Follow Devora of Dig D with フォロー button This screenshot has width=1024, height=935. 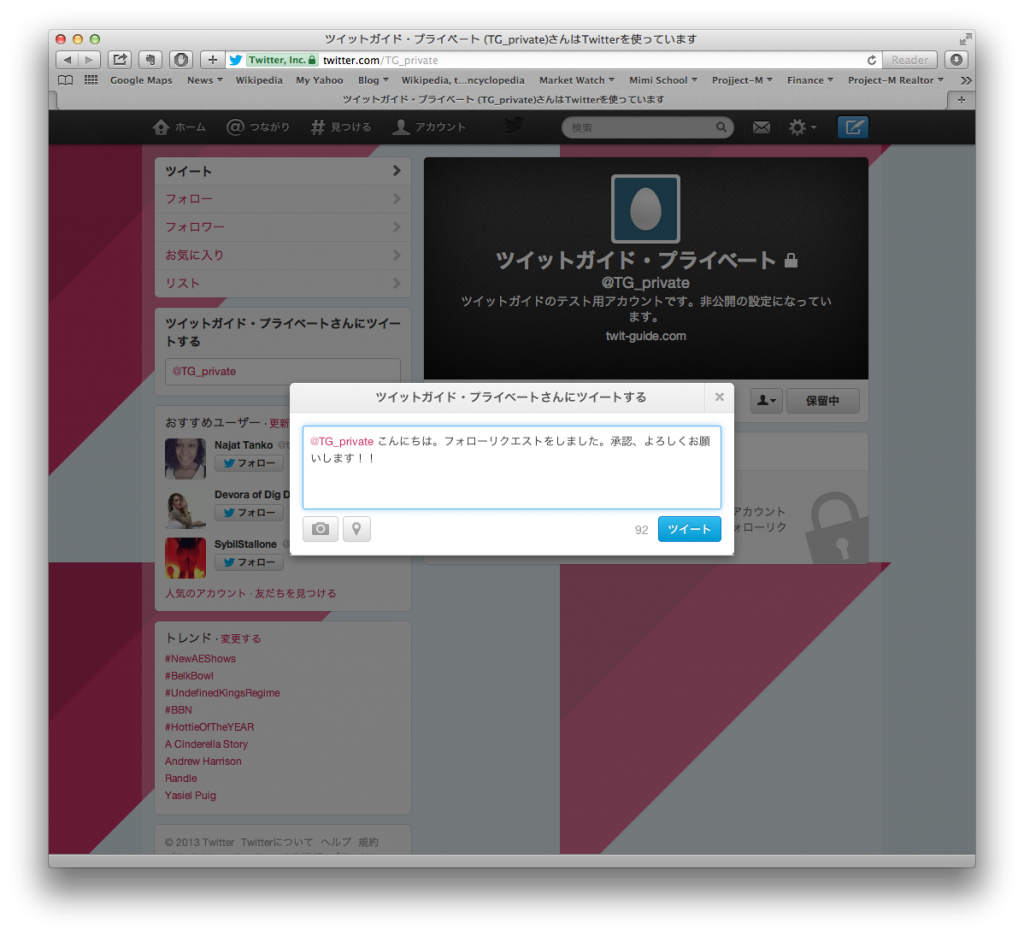[249, 513]
